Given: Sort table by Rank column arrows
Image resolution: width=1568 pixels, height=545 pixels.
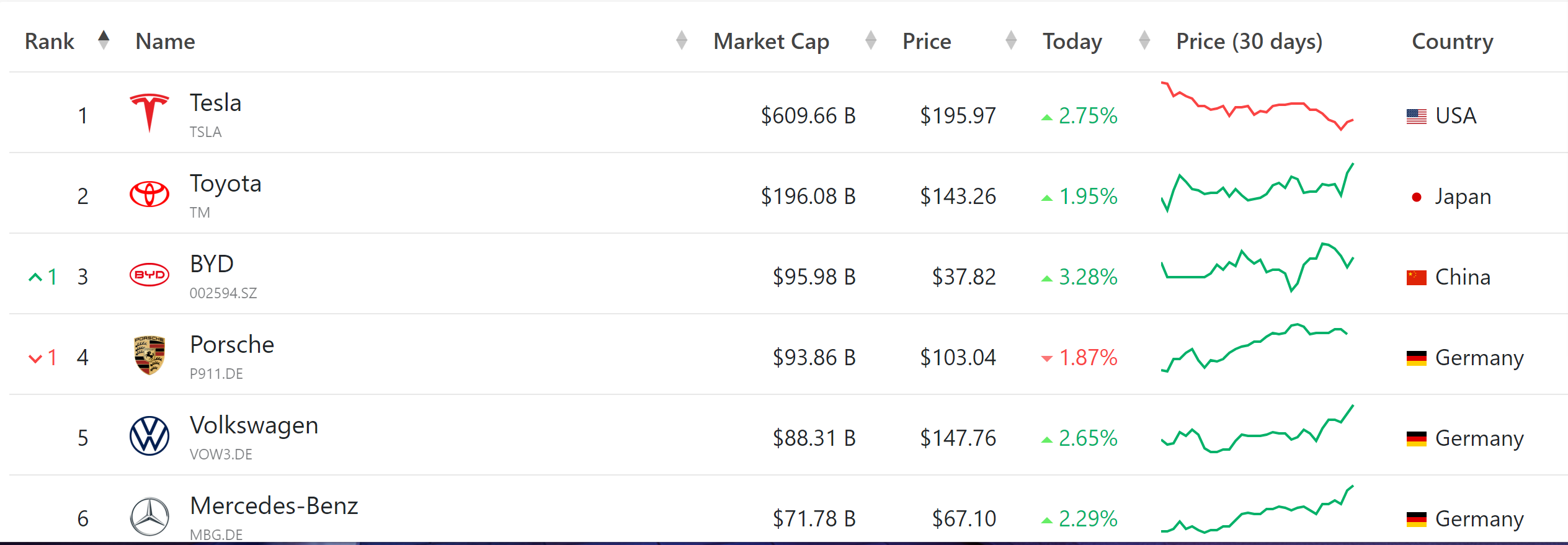Looking at the screenshot, I should (x=104, y=40).
